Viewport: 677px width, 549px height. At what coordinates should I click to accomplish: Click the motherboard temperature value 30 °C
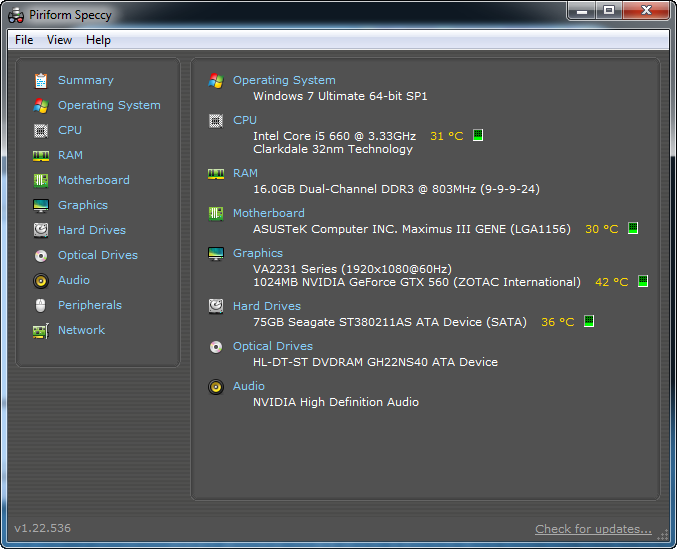[601, 229]
